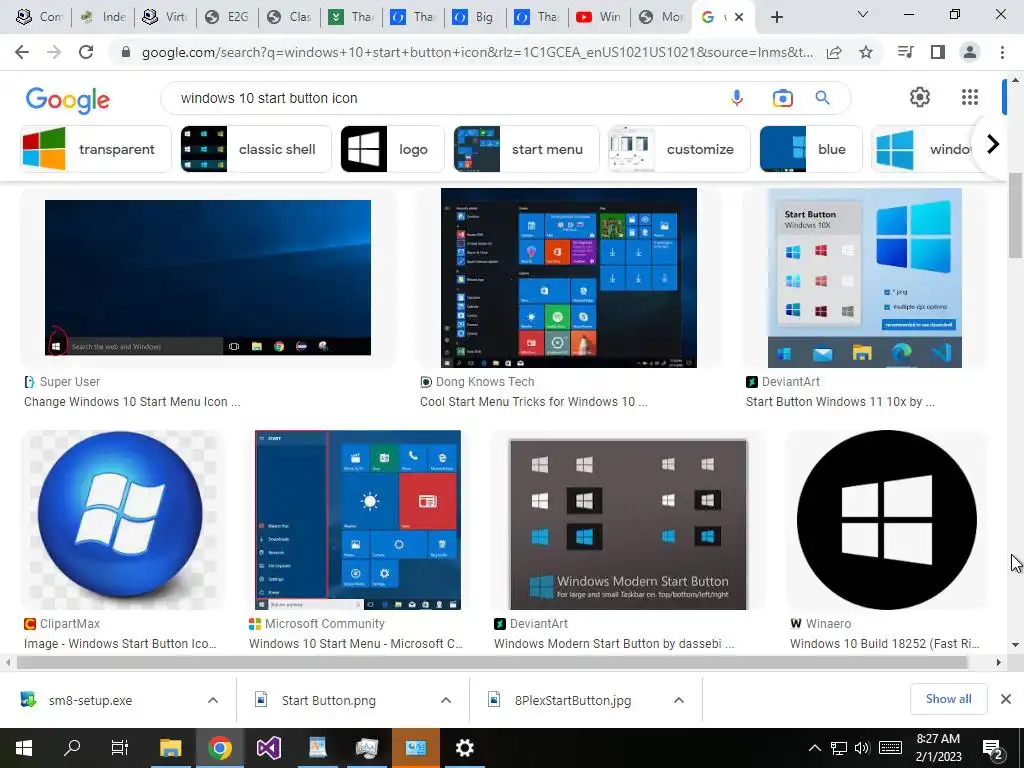1024x768 pixels.
Task: Click the Windows Start button on taskbar
Action: [24, 748]
